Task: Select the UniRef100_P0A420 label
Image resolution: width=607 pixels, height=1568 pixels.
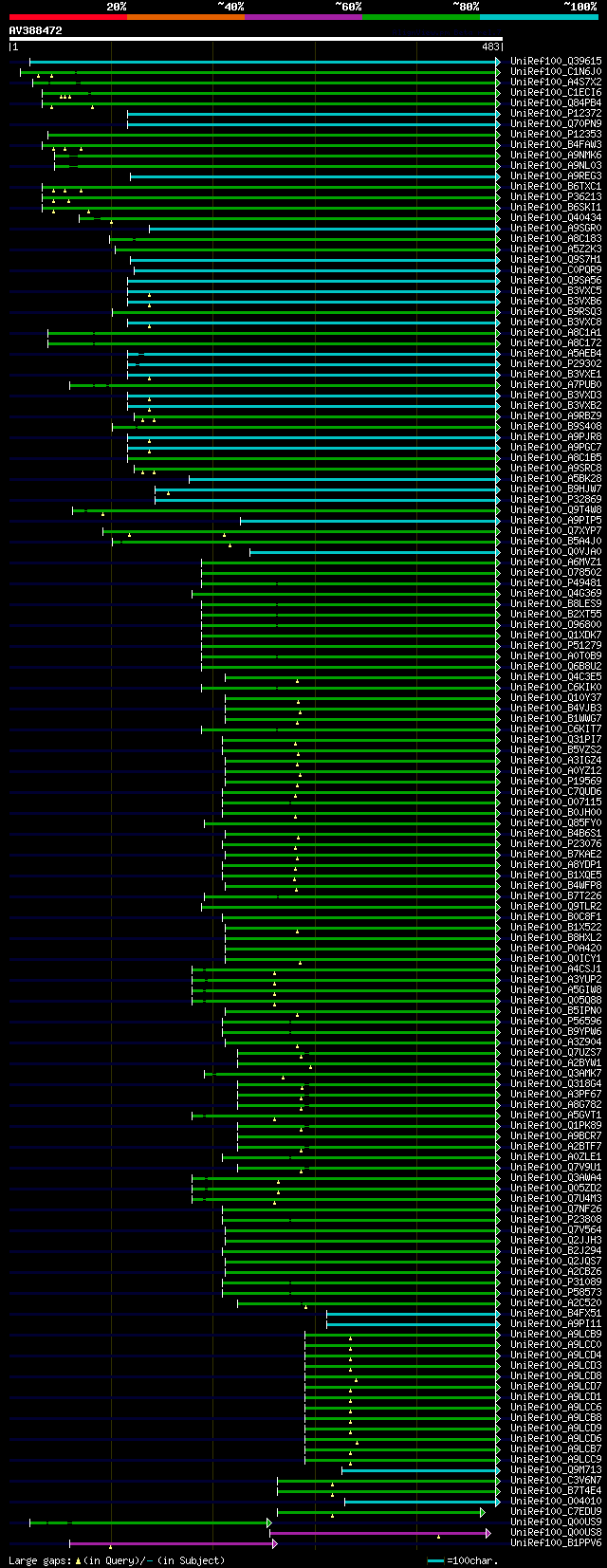Action: pyautogui.click(x=556, y=949)
